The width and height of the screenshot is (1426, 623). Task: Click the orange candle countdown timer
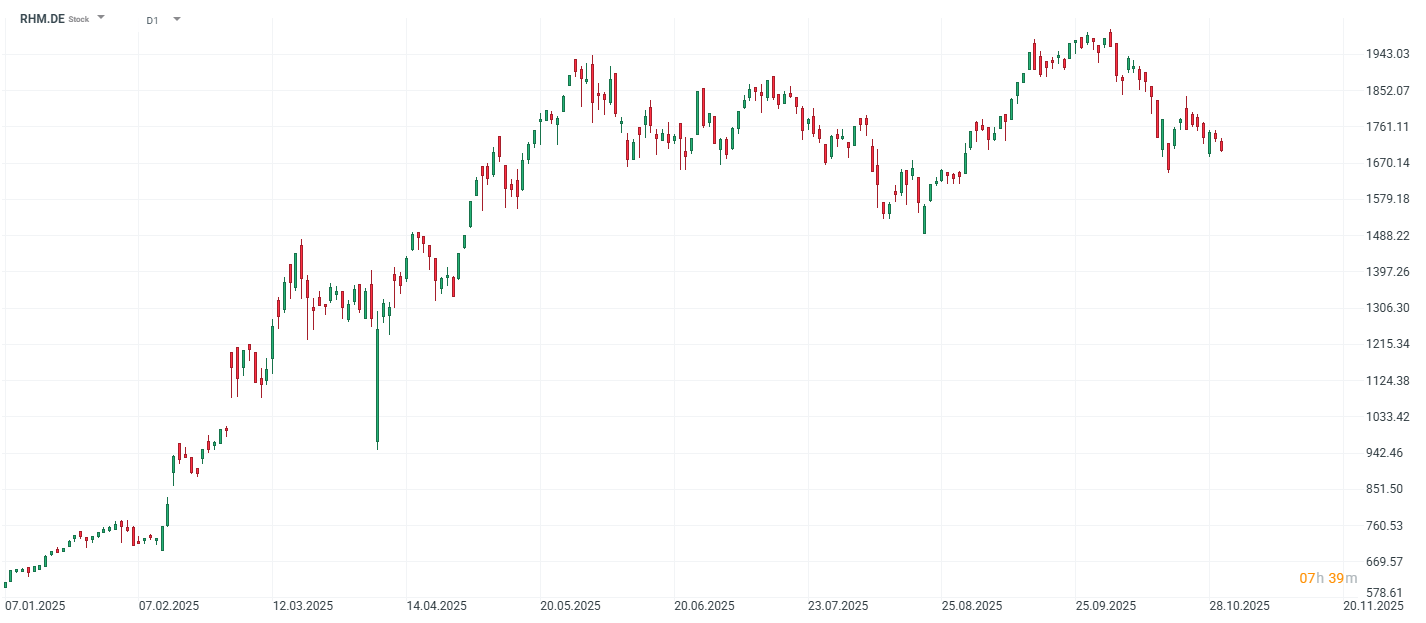(1328, 578)
